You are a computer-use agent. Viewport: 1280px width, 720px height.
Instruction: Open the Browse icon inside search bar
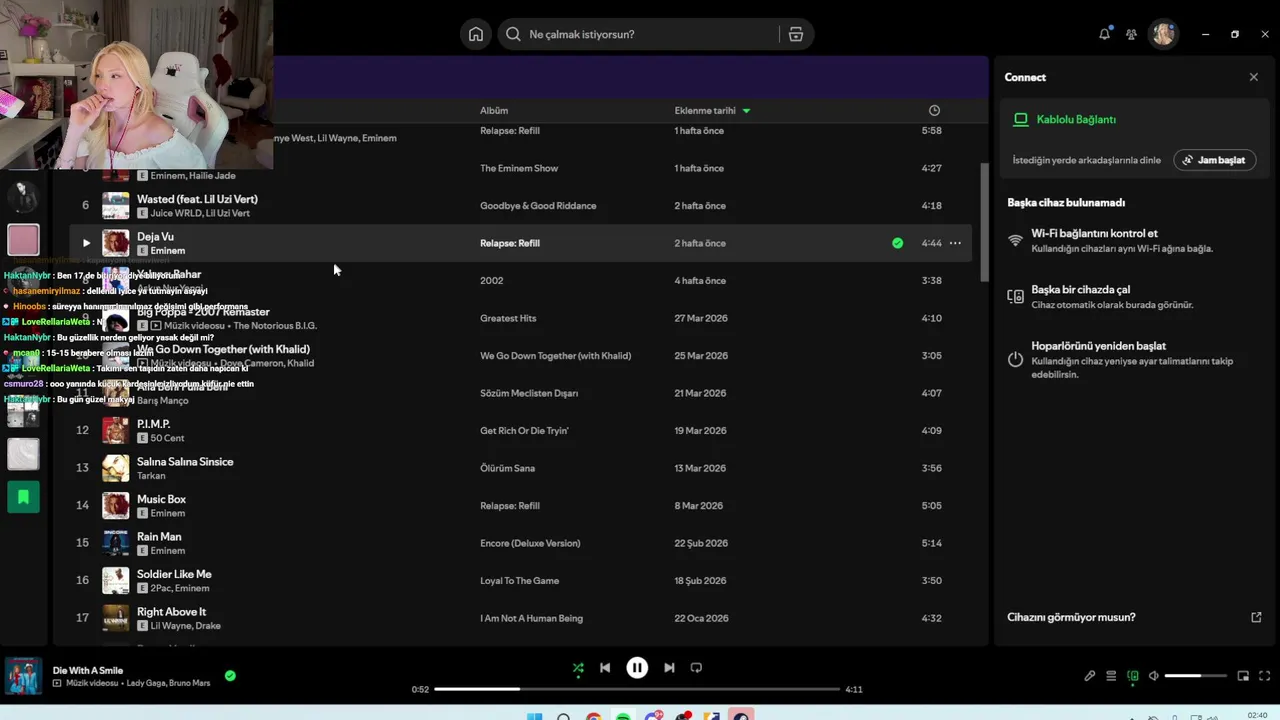click(x=796, y=34)
